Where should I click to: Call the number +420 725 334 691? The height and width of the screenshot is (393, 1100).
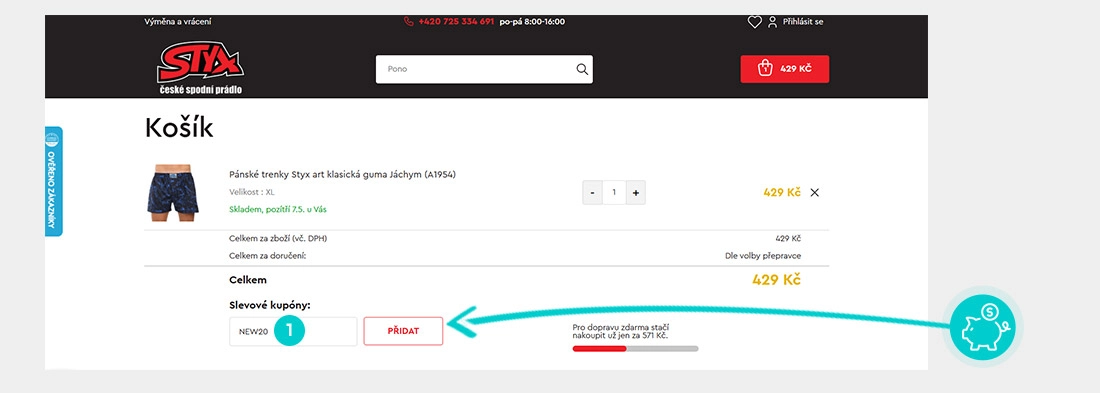[456, 22]
